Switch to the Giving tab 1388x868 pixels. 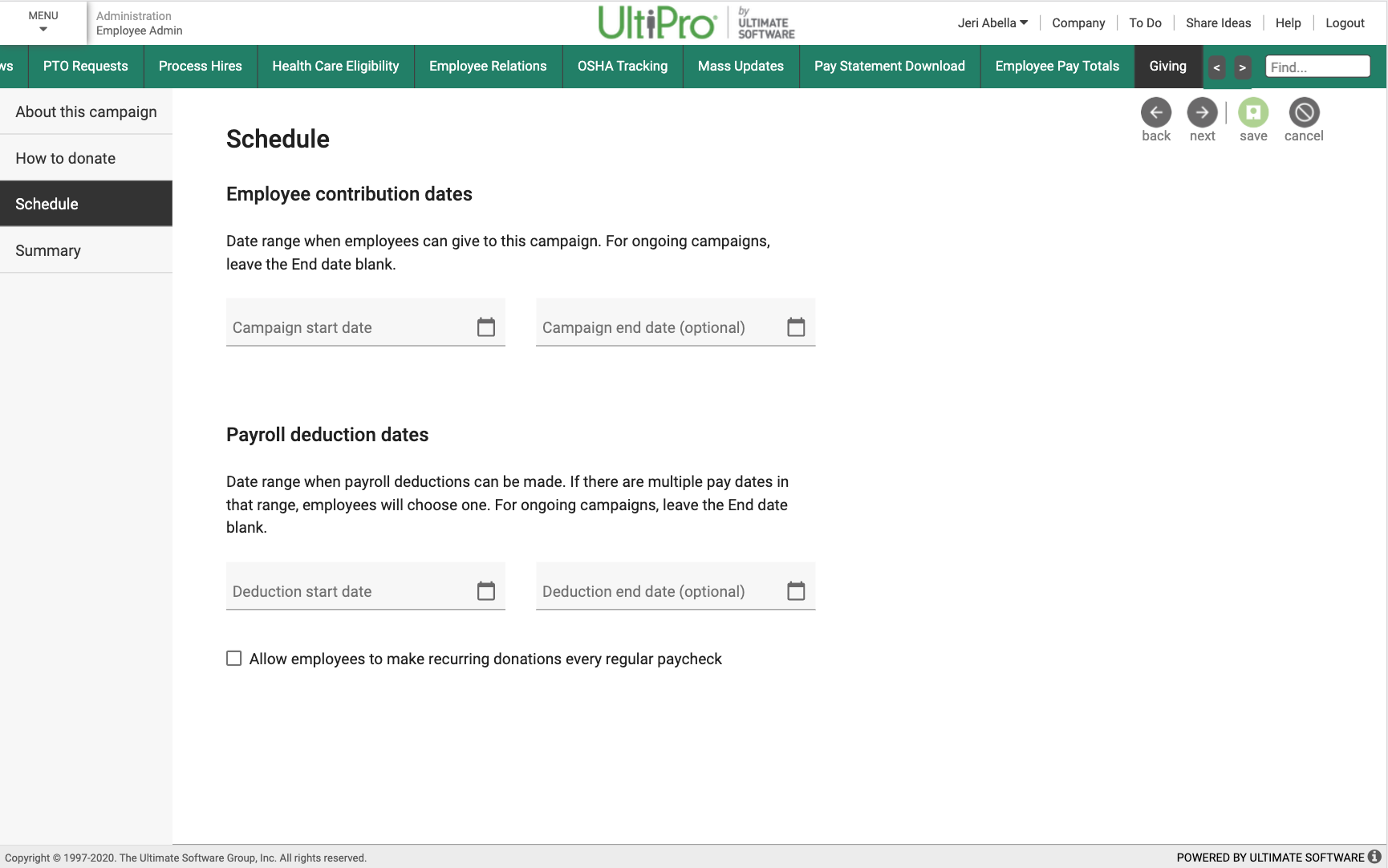pyautogui.click(x=1167, y=66)
